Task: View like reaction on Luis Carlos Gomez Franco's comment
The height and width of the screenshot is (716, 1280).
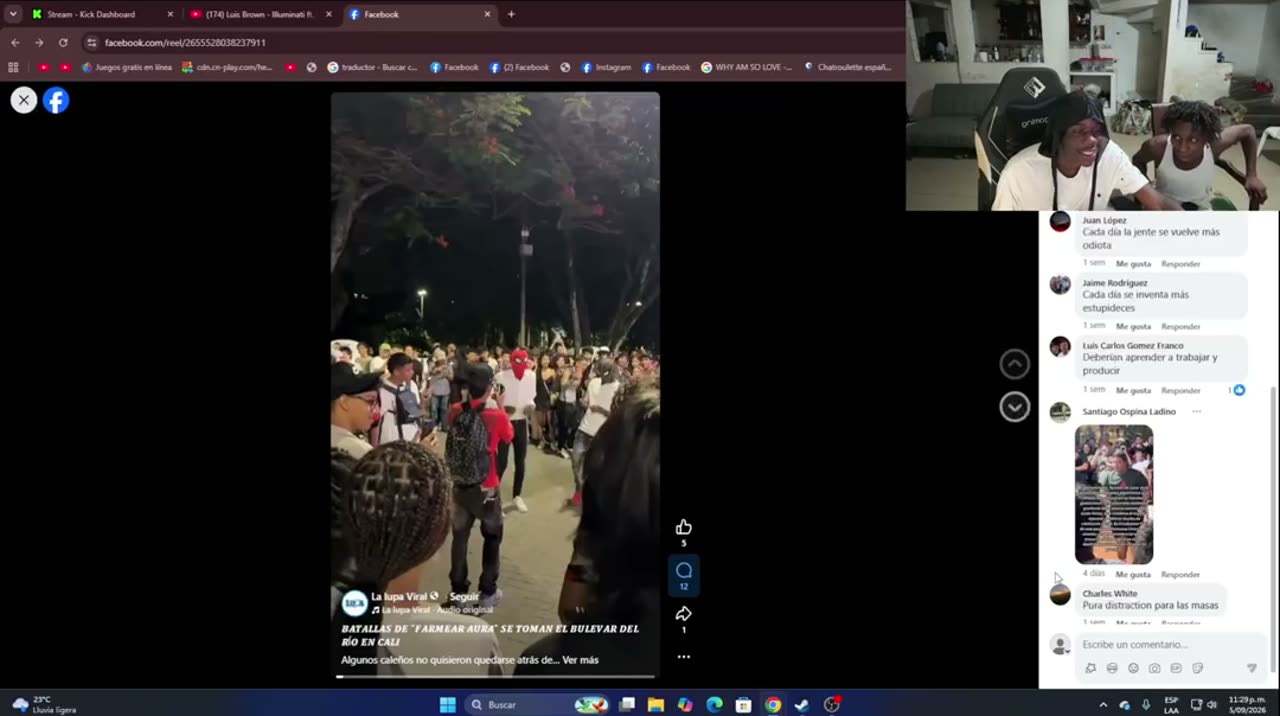Action: pyautogui.click(x=1238, y=390)
